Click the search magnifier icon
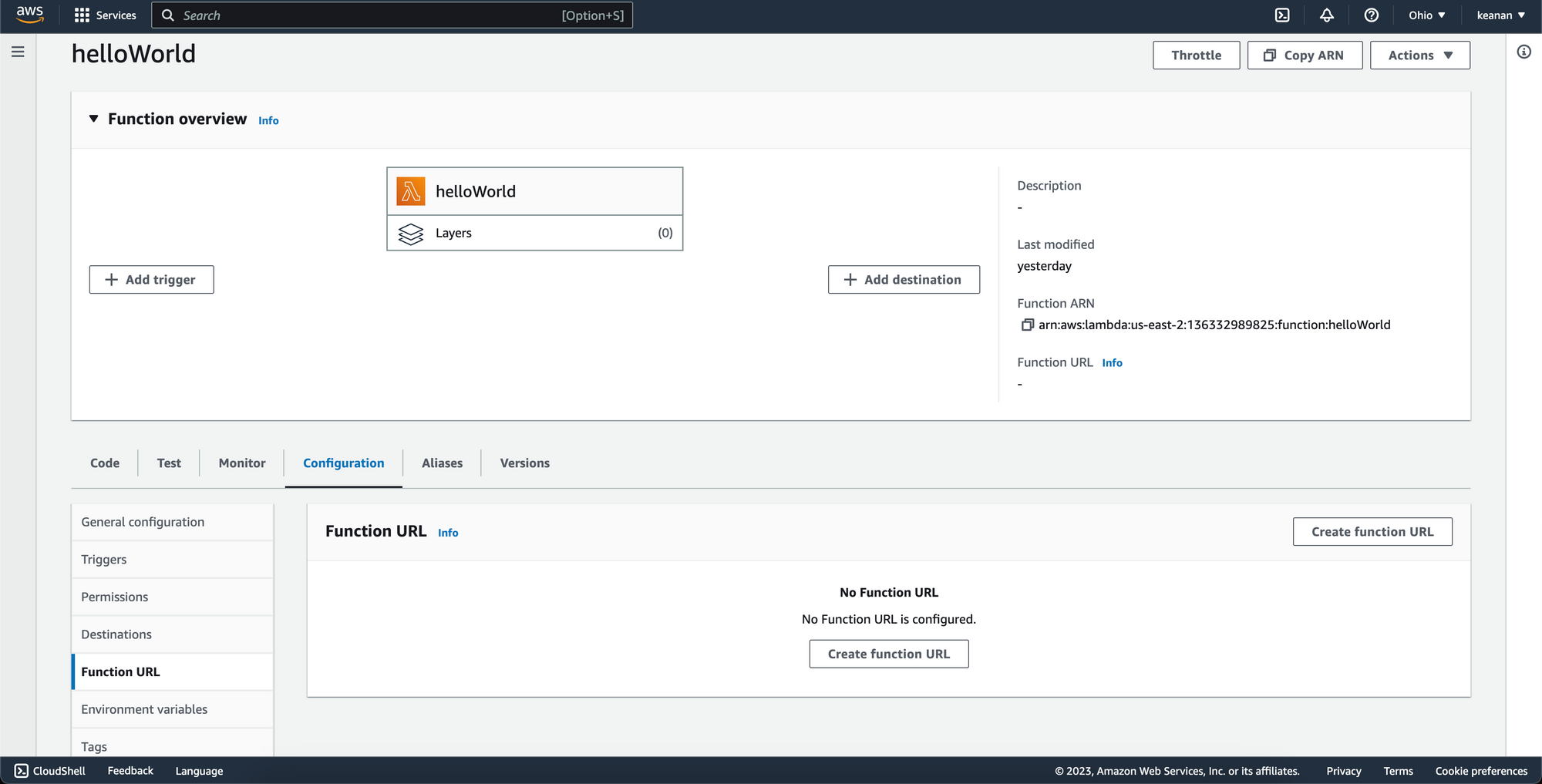The height and width of the screenshot is (784, 1542). click(167, 15)
